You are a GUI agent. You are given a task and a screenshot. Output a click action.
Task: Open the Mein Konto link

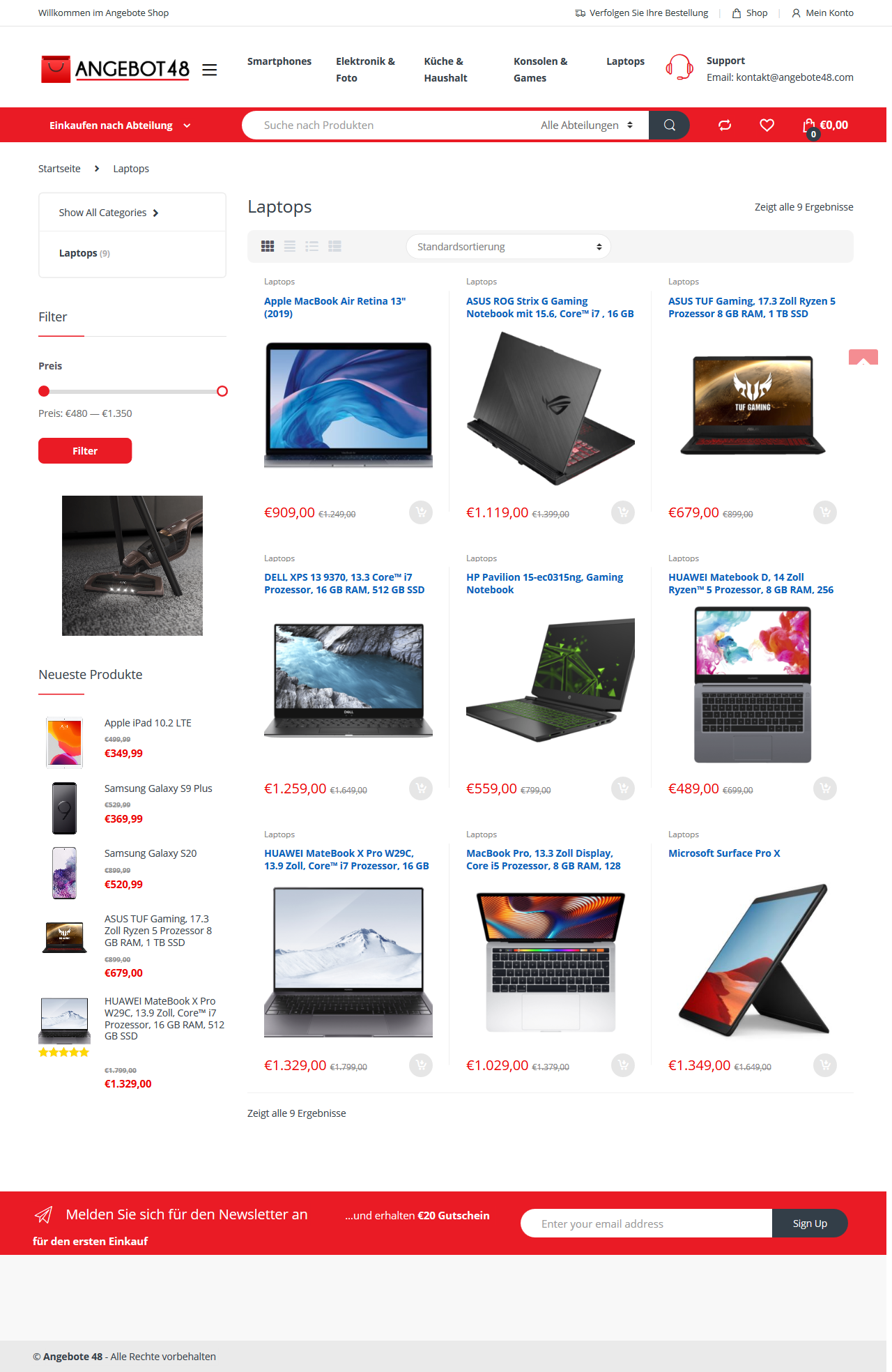click(x=822, y=13)
